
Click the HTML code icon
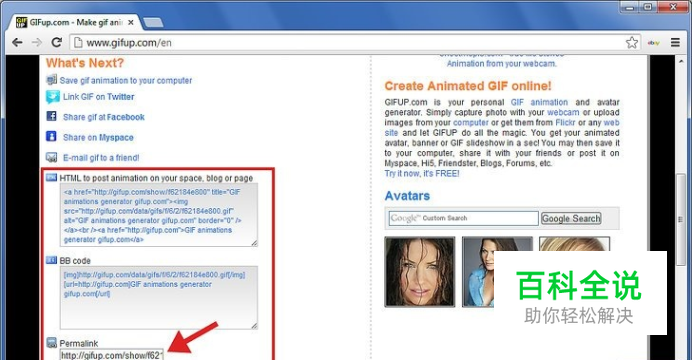tap(52, 177)
